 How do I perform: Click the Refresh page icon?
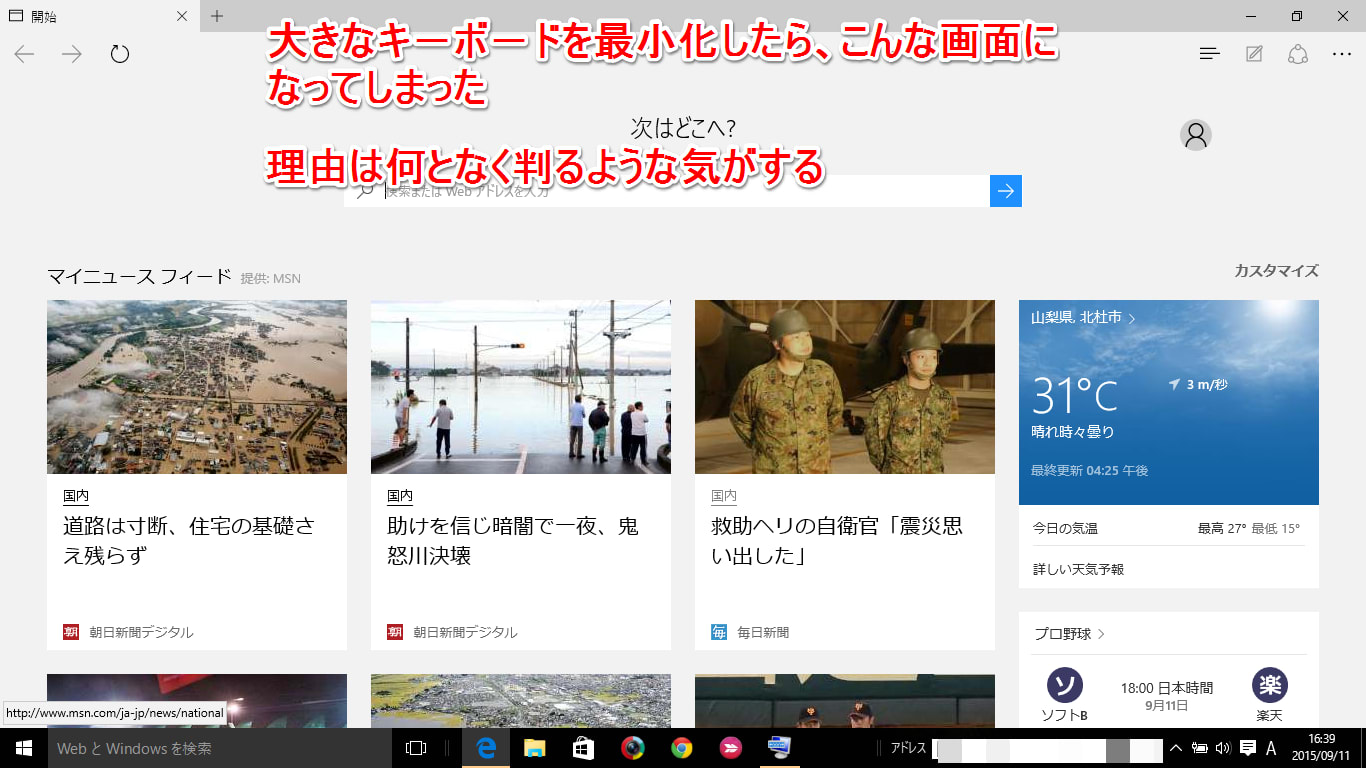120,54
